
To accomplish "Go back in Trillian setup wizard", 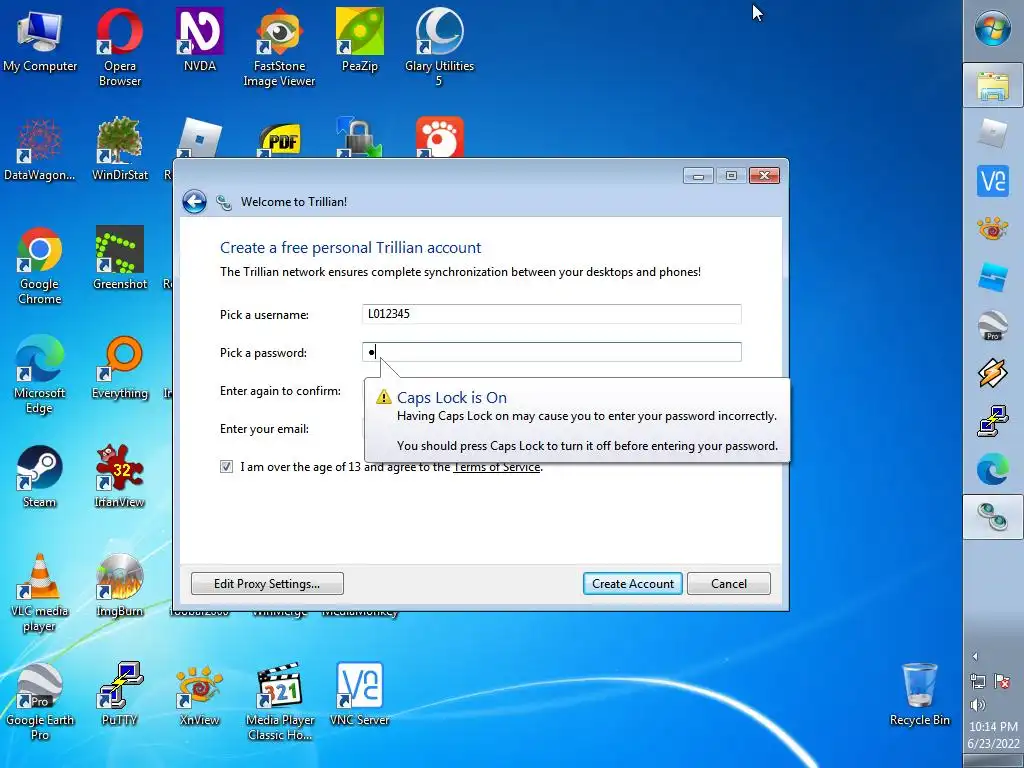I will [x=194, y=202].
